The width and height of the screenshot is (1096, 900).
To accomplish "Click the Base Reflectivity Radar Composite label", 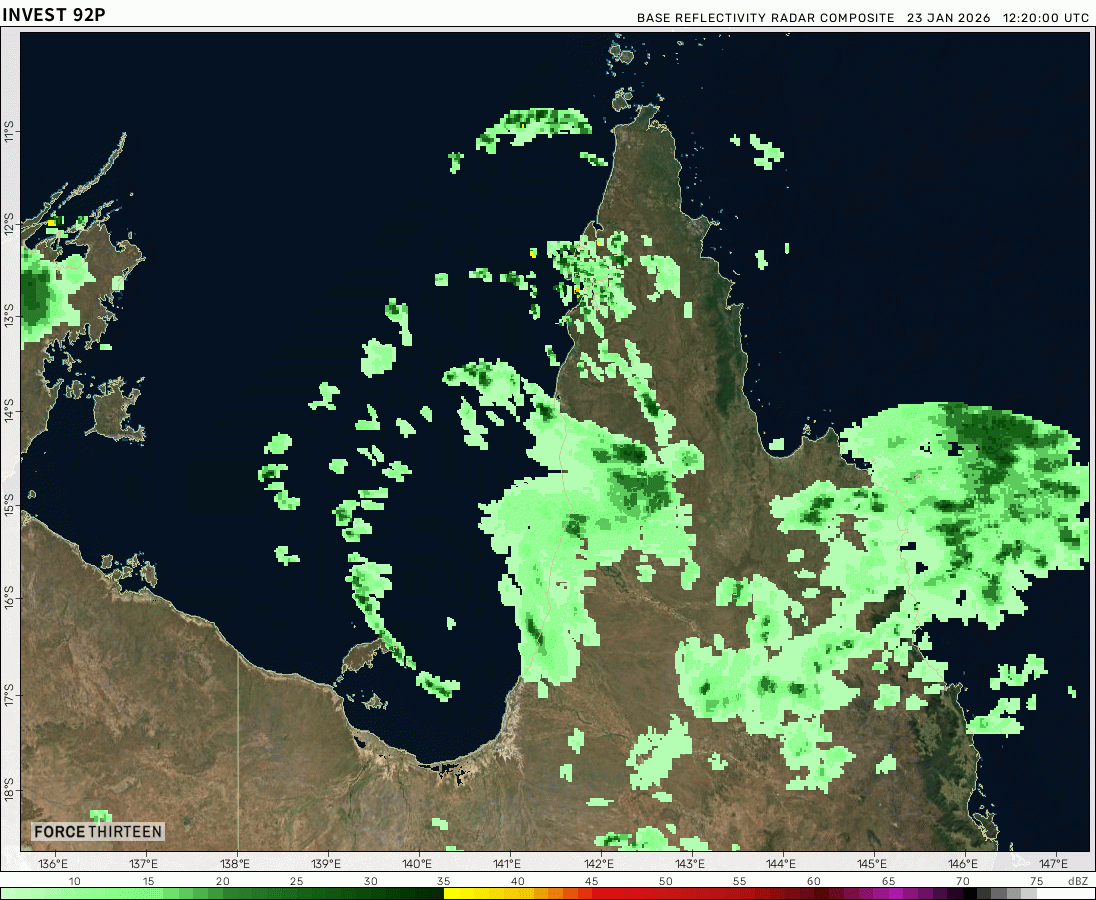I will (x=767, y=18).
